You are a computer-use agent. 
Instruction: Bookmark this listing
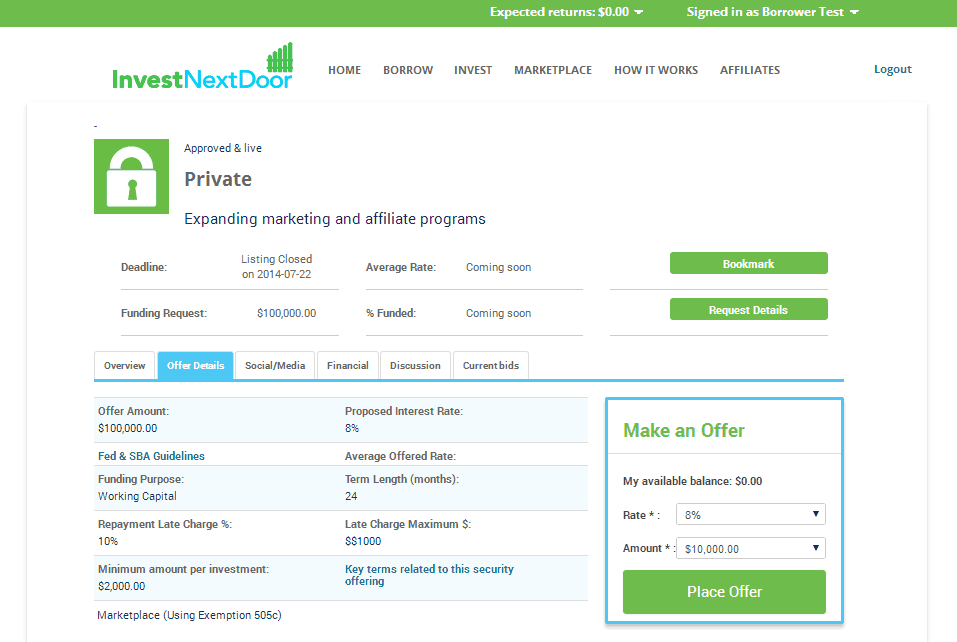(x=748, y=264)
